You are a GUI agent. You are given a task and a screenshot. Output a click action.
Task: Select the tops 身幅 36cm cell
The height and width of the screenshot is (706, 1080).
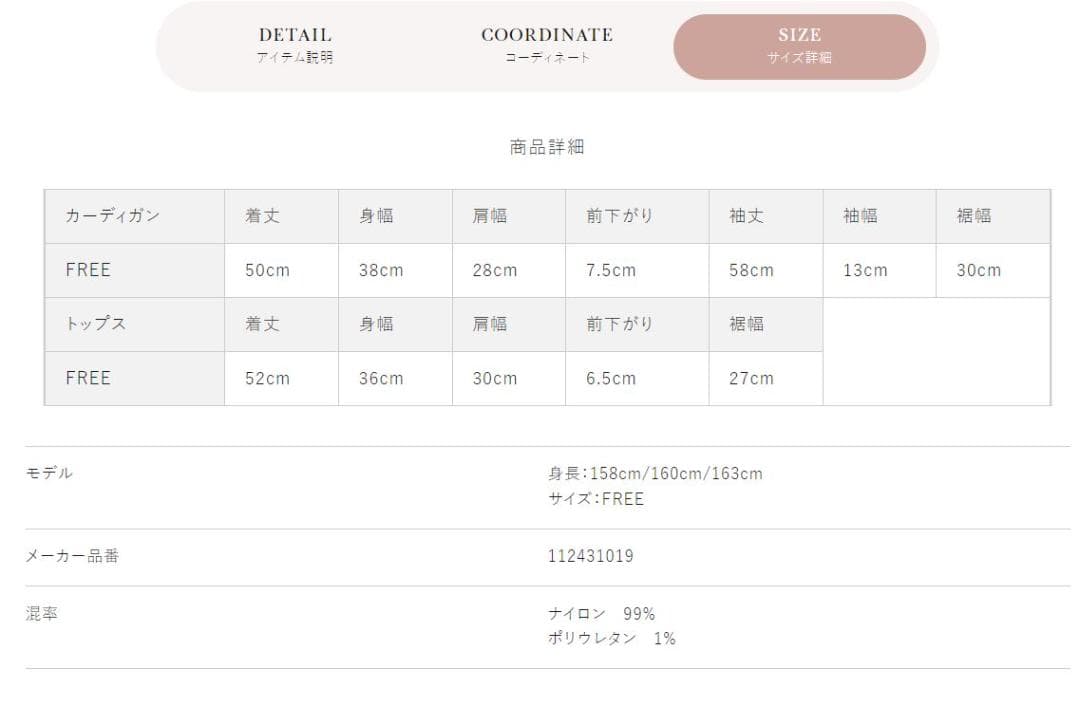[x=395, y=378]
